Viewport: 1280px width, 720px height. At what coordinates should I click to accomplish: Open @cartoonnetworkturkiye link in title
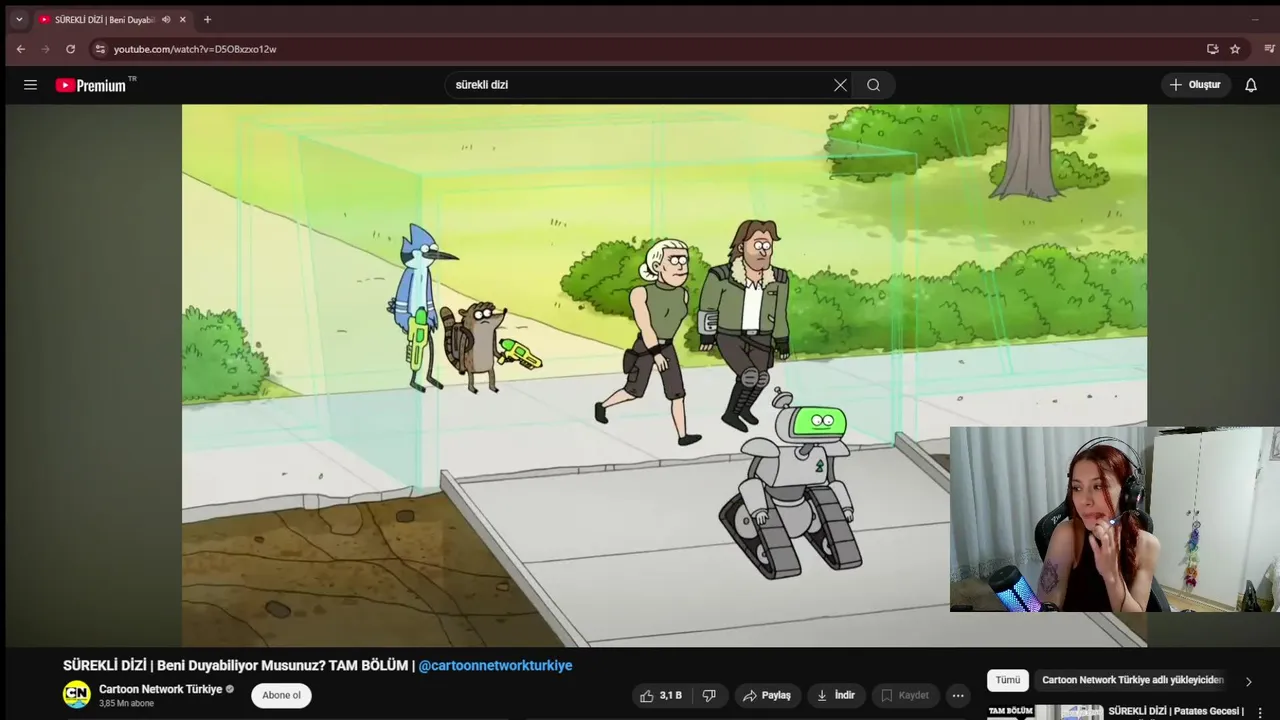point(495,665)
